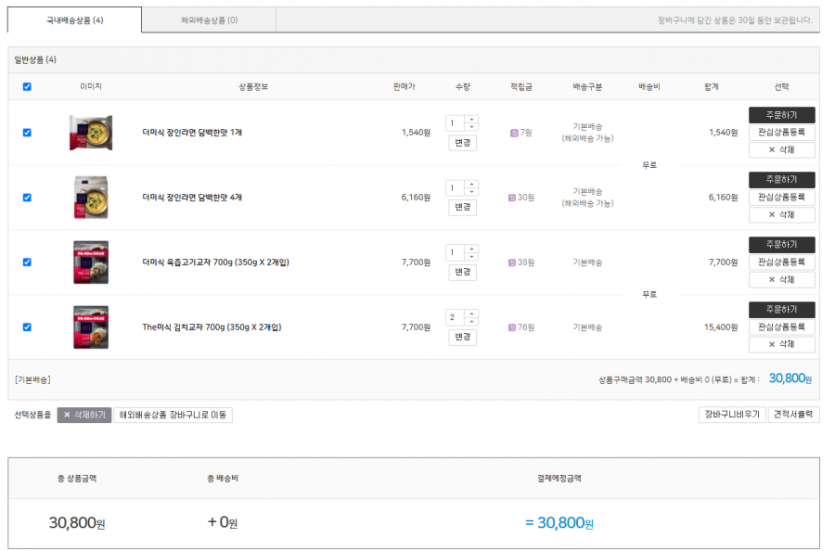
Task: Increase quantity for 장인라면 담백한맛 1개
Action: click(472, 119)
